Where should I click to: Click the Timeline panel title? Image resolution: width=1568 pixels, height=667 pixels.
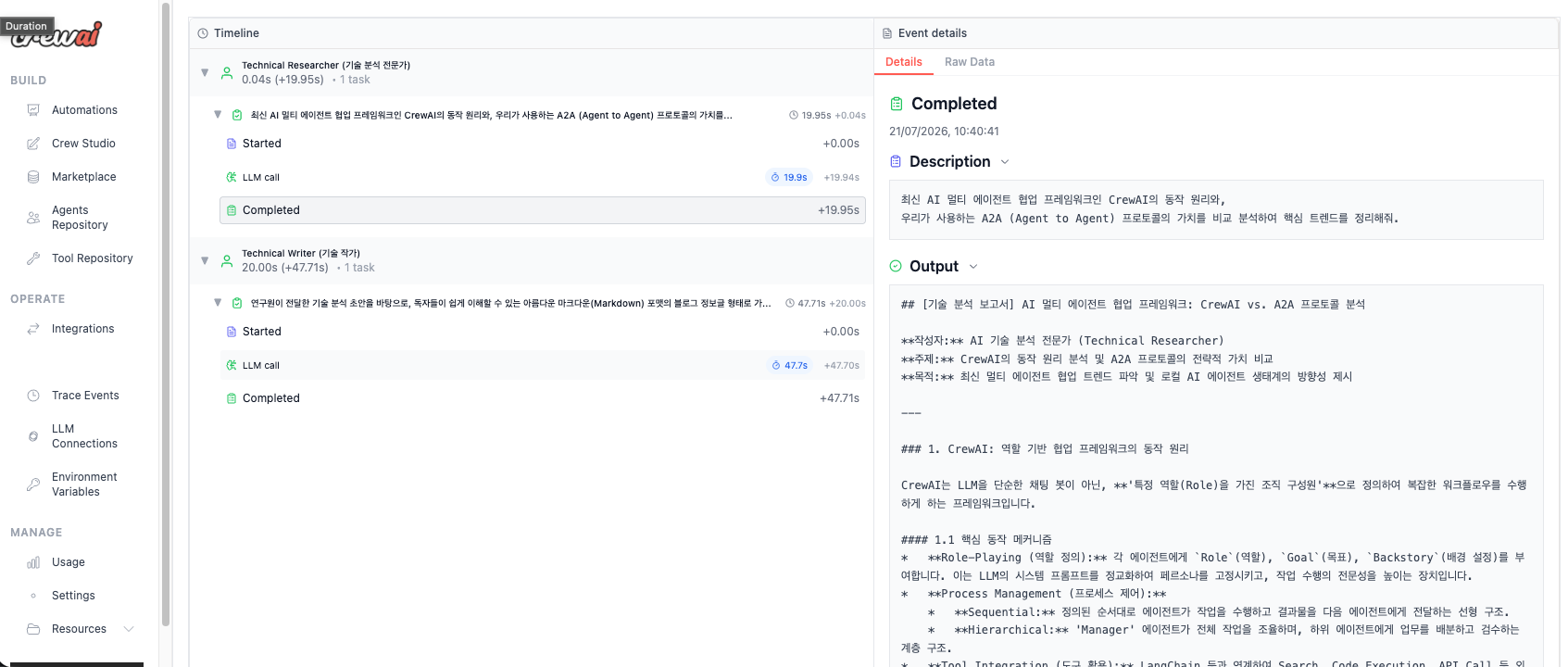236,33
